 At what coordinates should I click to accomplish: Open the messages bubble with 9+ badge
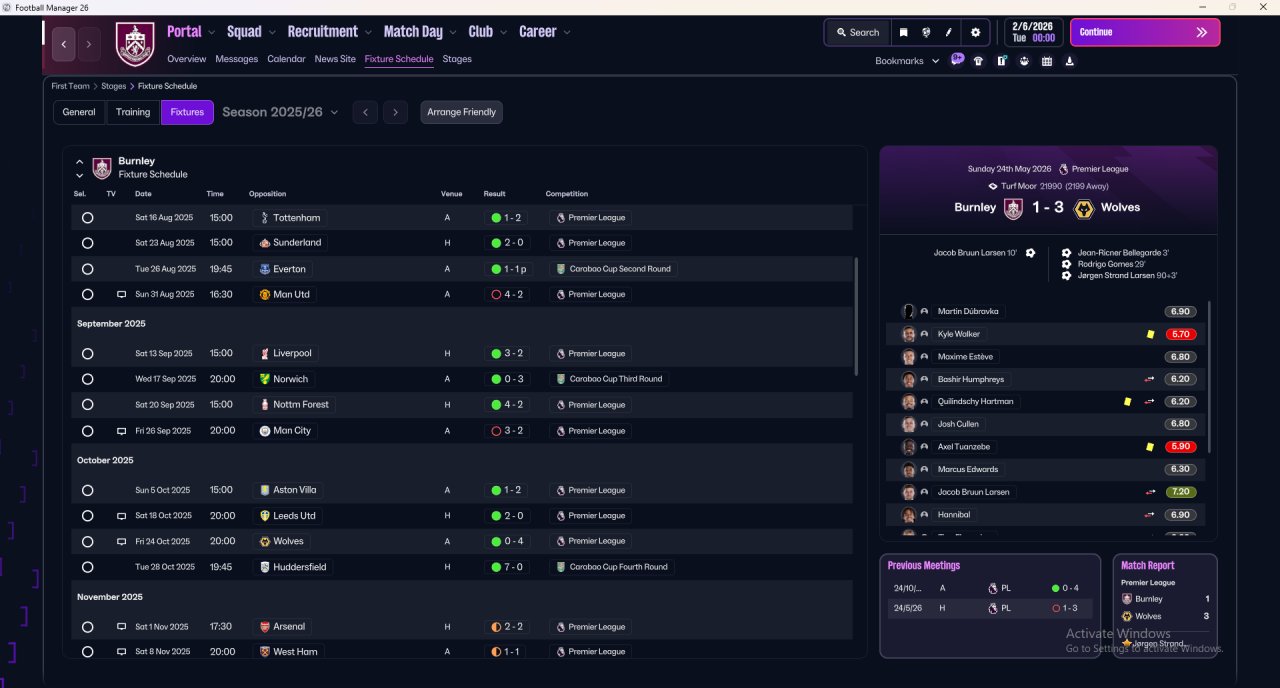pyautogui.click(x=957, y=60)
